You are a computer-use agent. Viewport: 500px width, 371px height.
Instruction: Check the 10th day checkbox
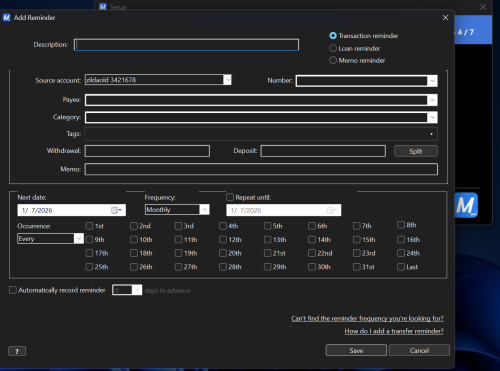[x=134, y=240]
